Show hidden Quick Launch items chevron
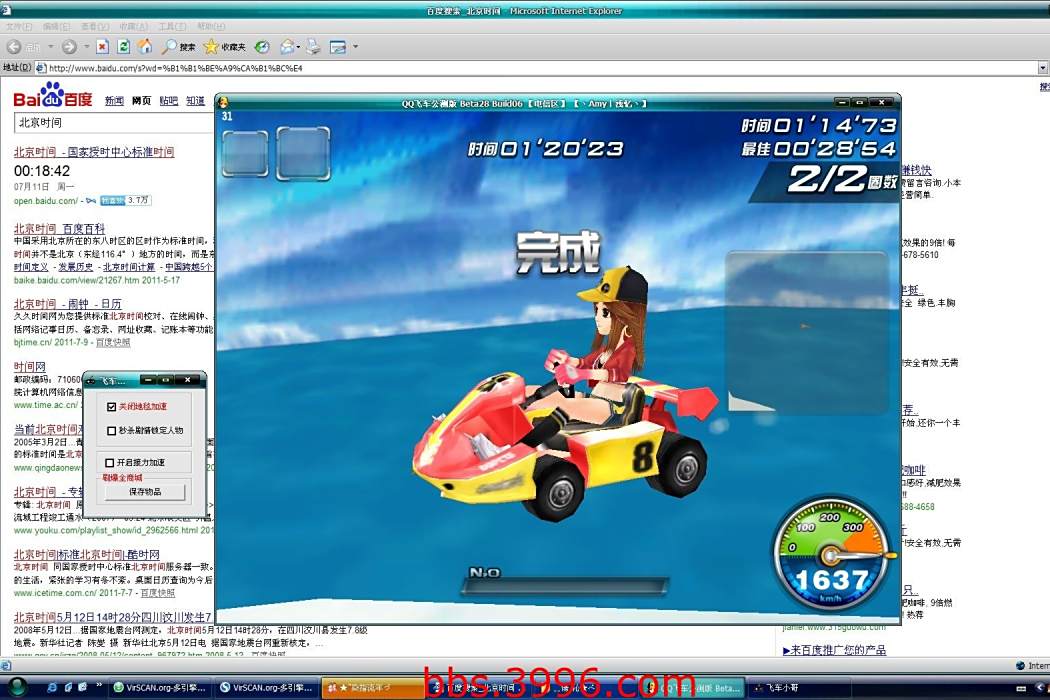This screenshot has width=1050, height=700. (x=99, y=685)
